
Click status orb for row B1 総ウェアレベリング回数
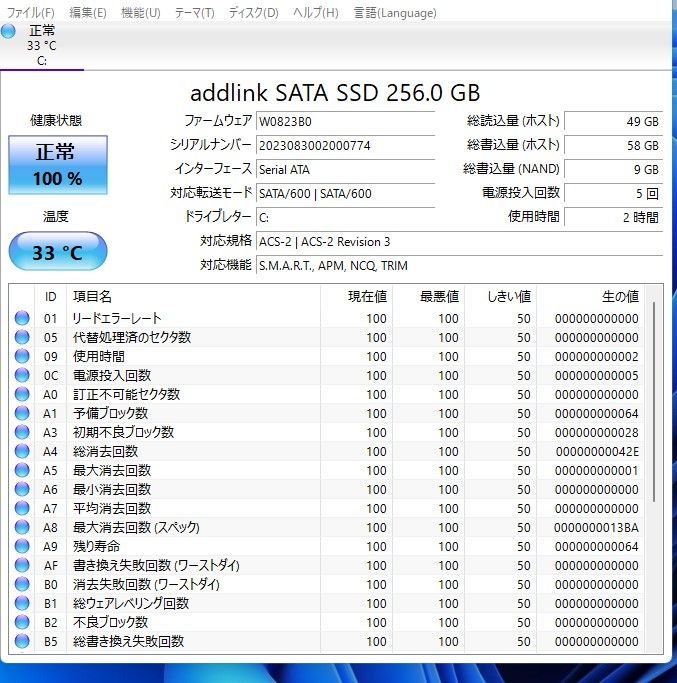pyautogui.click(x=22, y=603)
